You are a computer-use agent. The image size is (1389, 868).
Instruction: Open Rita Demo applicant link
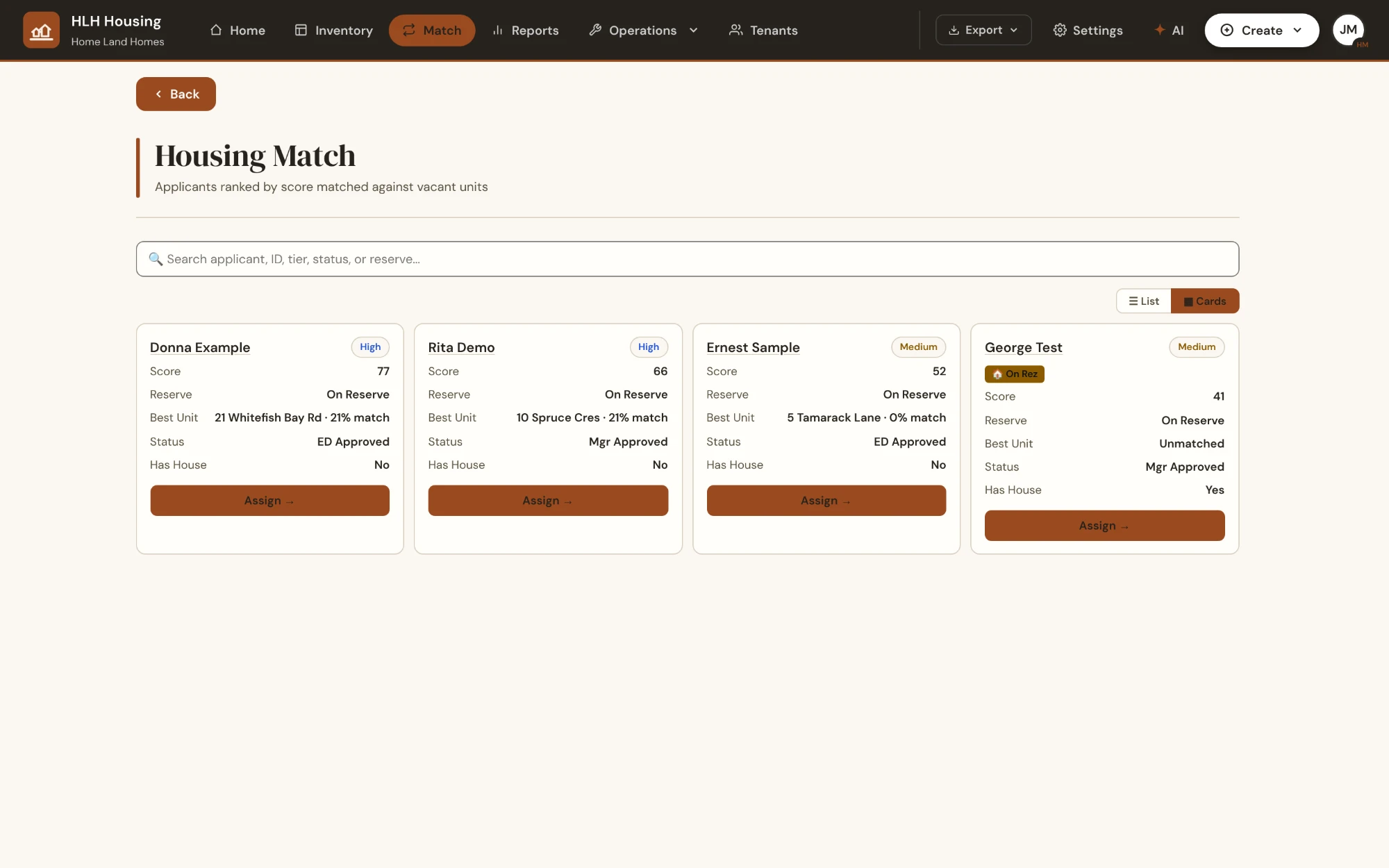click(461, 347)
